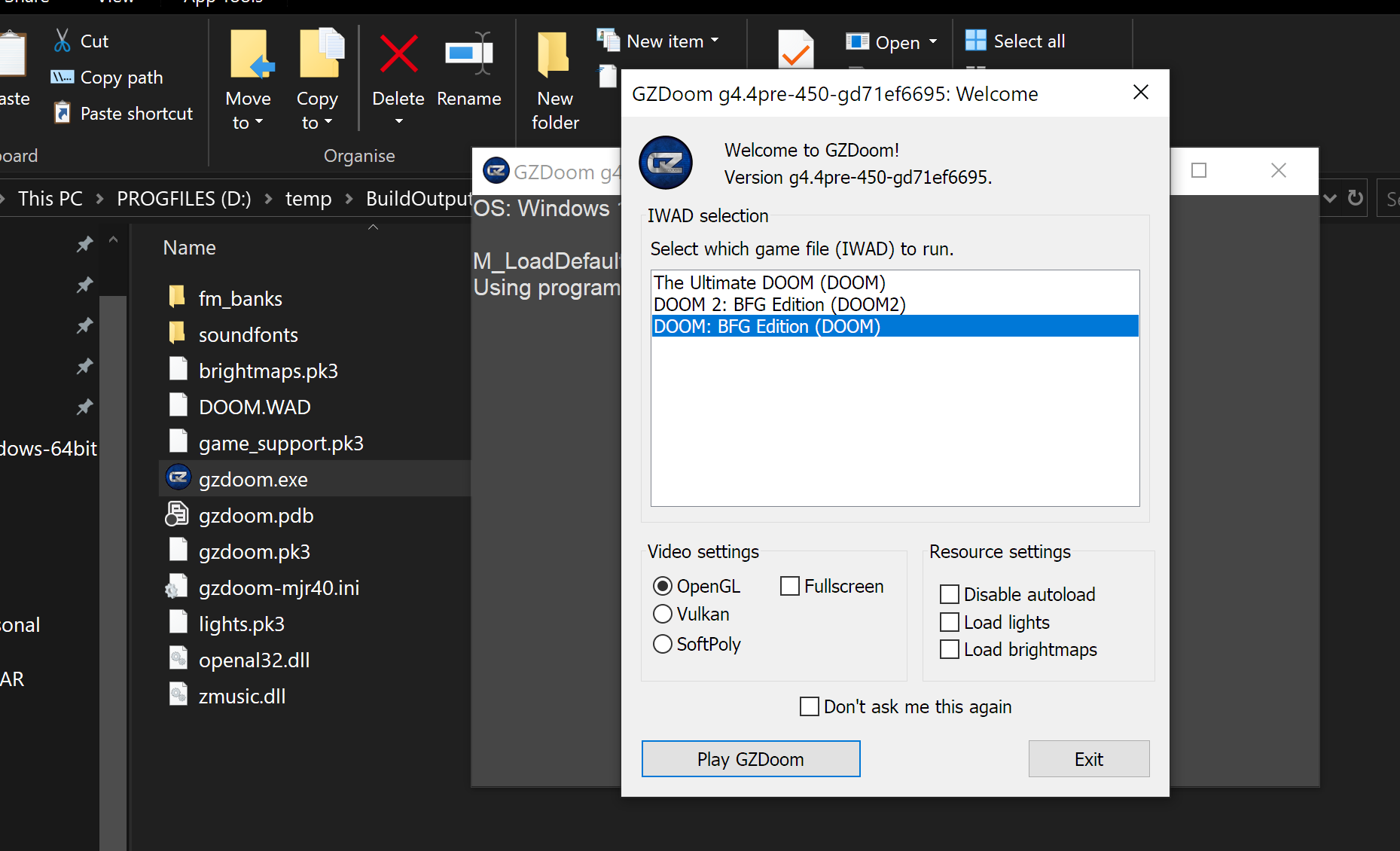Viewport: 1400px width, 851px height.
Task: Click the Properties checkmark icon
Action: 796,50
